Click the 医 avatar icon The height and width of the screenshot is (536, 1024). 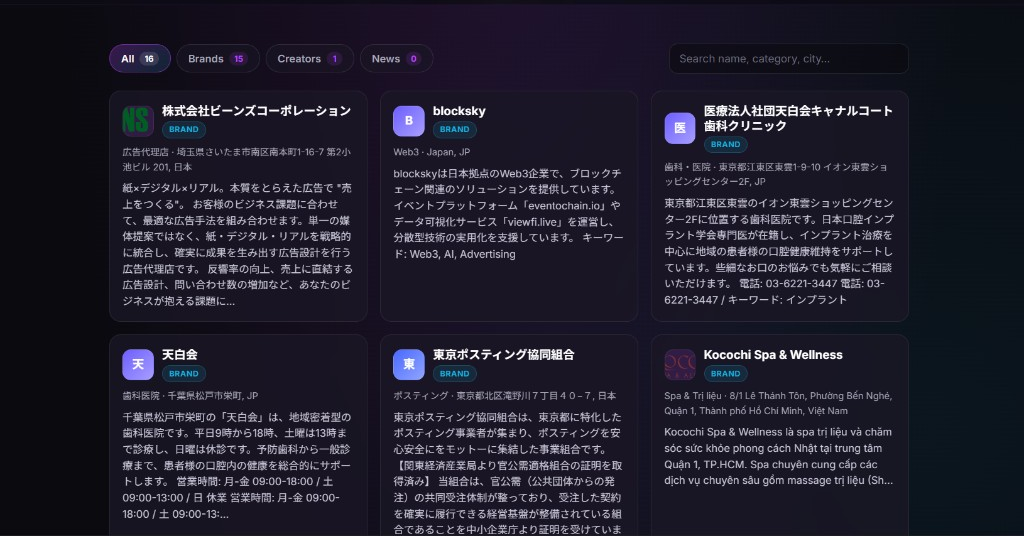pyautogui.click(x=680, y=128)
